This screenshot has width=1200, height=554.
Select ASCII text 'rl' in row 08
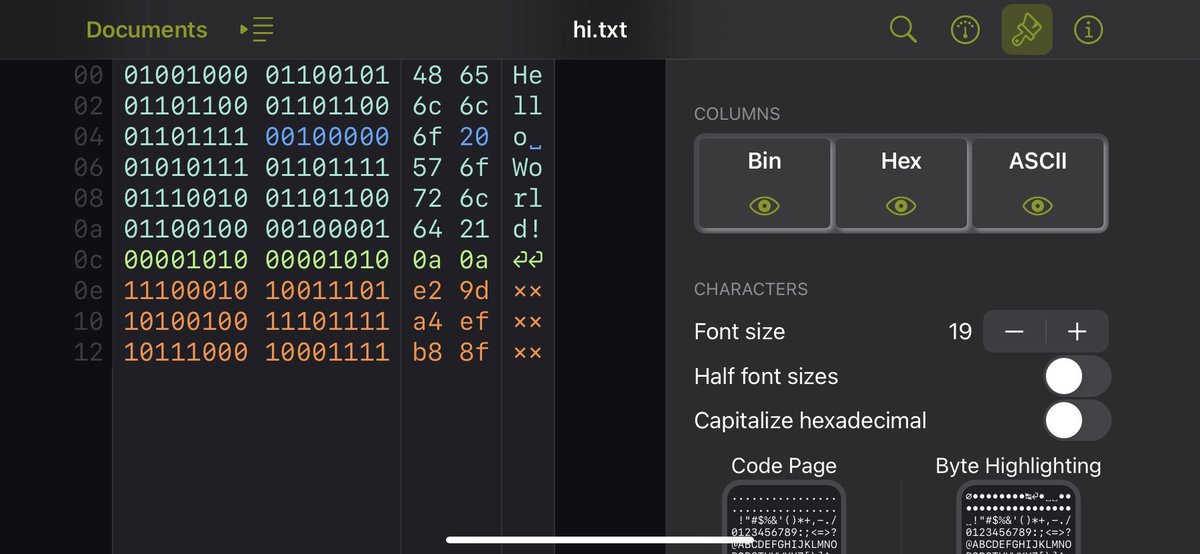pos(527,198)
